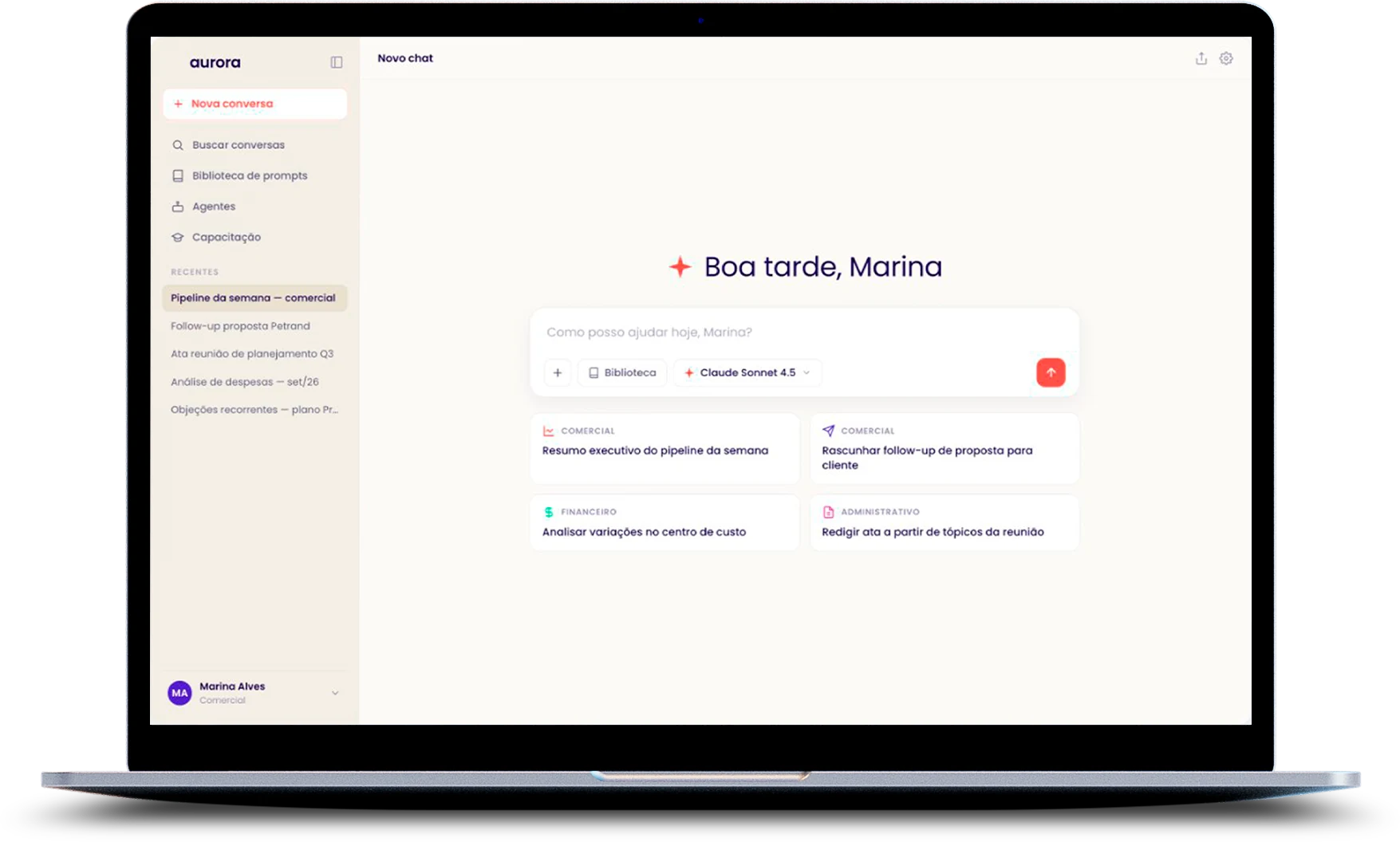This screenshot has width=1400, height=842.
Task: Open Follow-up proposta Petrand conversation
Action: point(255,326)
